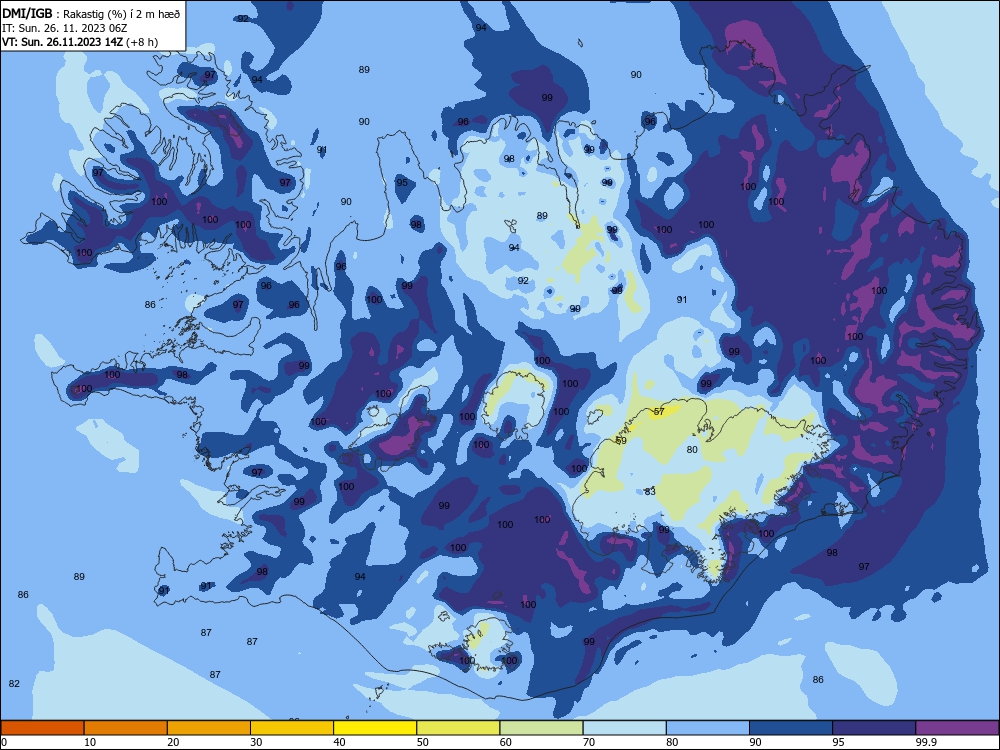The width and height of the screenshot is (1000, 750).
Task: Click the '57' humidity value on the map
Action: (x=659, y=411)
